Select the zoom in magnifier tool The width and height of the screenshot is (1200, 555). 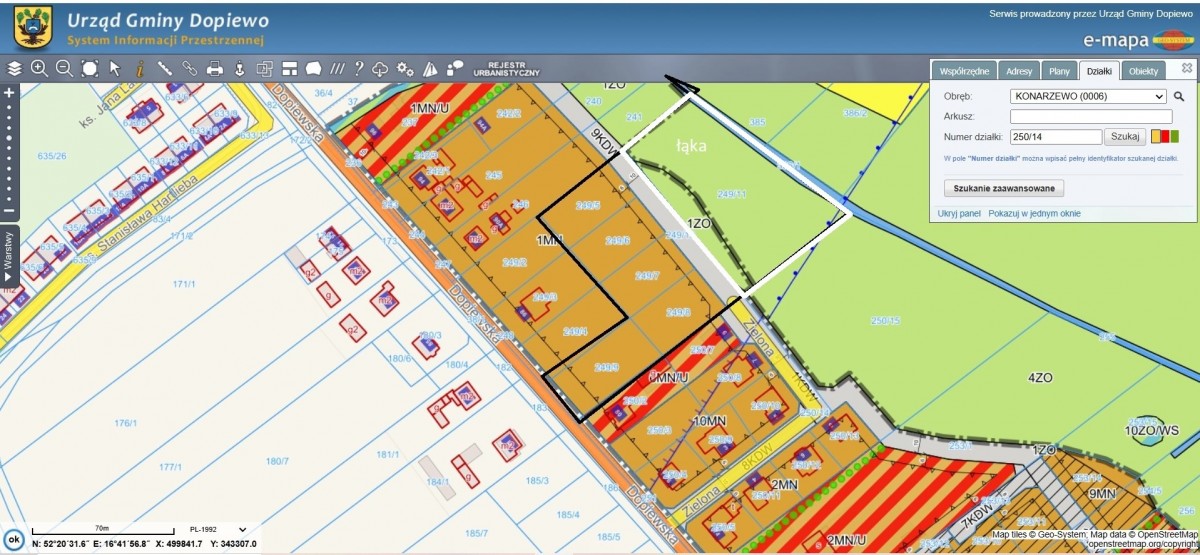coord(39,69)
